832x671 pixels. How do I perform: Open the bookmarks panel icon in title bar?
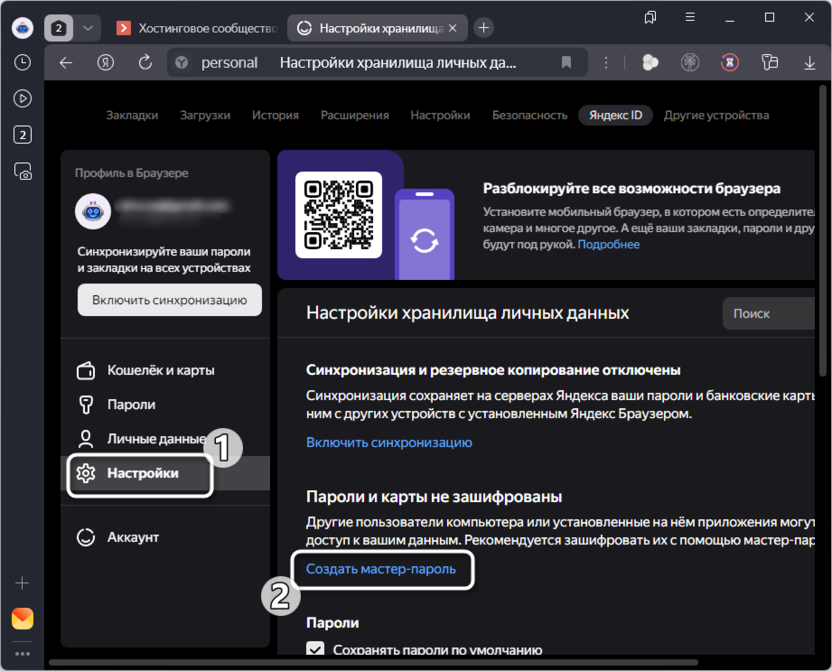pos(650,18)
